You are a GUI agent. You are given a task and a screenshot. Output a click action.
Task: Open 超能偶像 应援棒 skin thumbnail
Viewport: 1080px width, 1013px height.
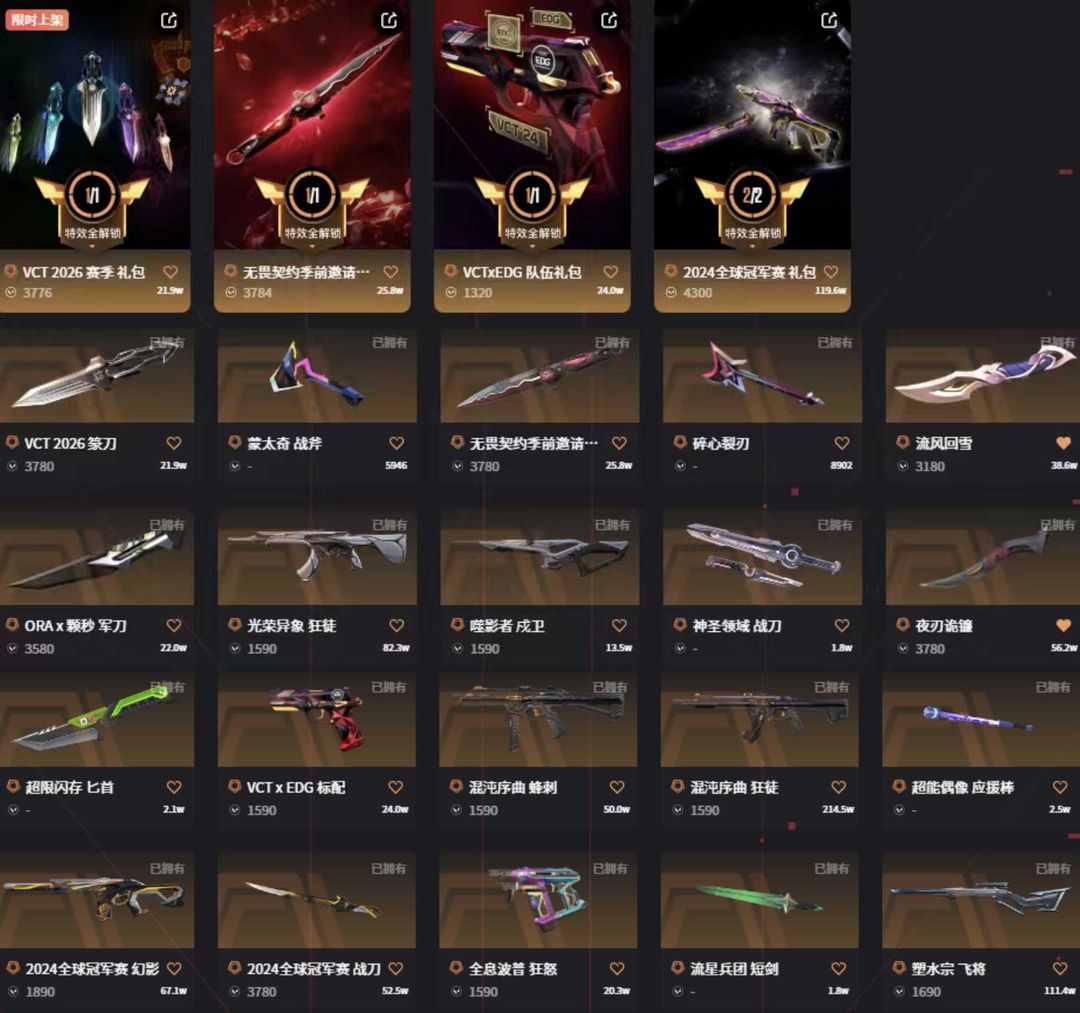coord(981,720)
